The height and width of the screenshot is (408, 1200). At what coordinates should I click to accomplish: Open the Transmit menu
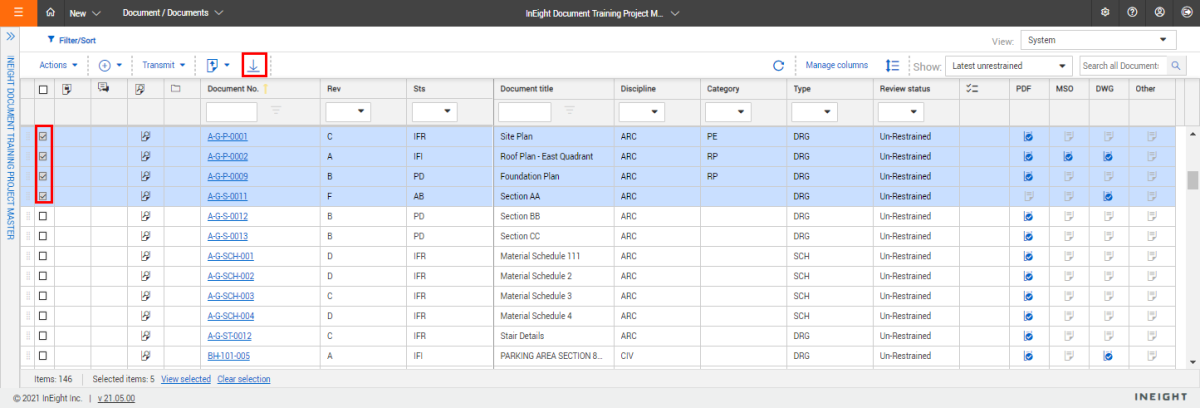coord(164,65)
